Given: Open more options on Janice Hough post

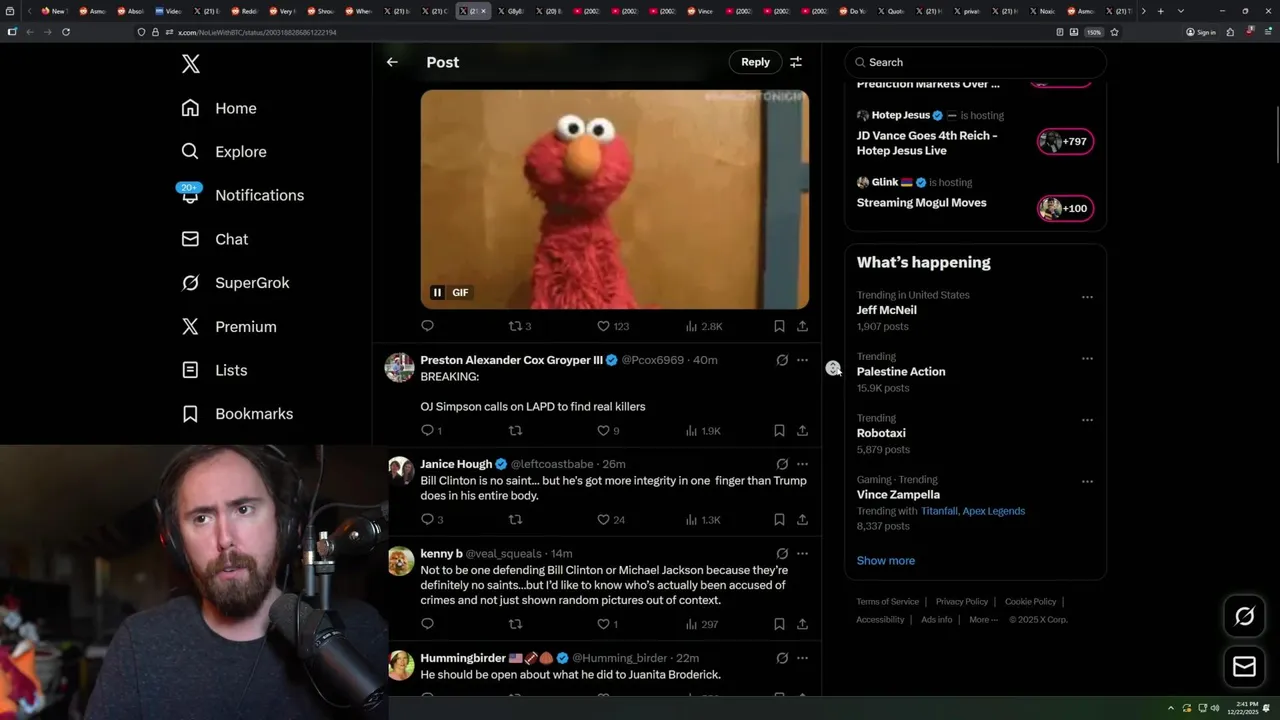Looking at the screenshot, I should [802, 464].
